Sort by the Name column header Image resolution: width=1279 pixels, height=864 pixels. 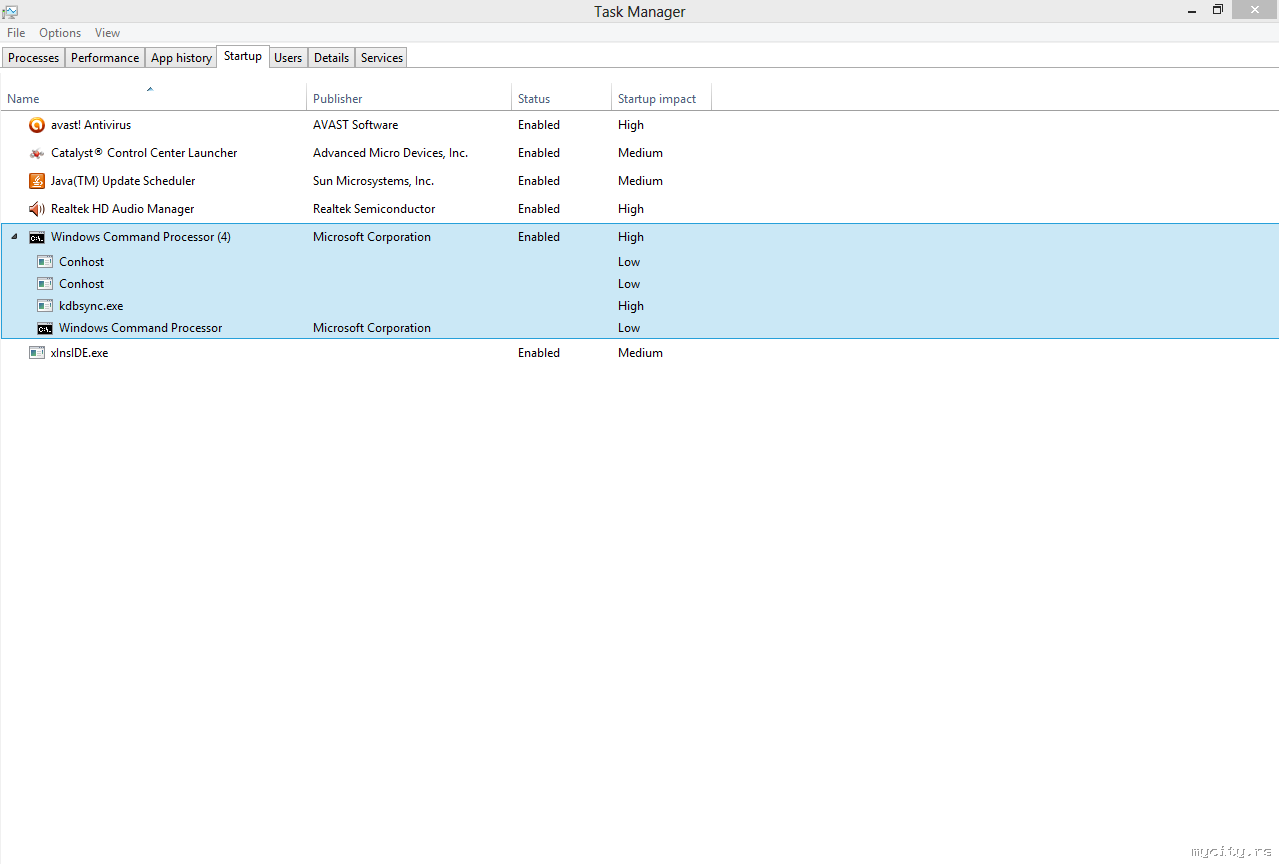coord(153,98)
